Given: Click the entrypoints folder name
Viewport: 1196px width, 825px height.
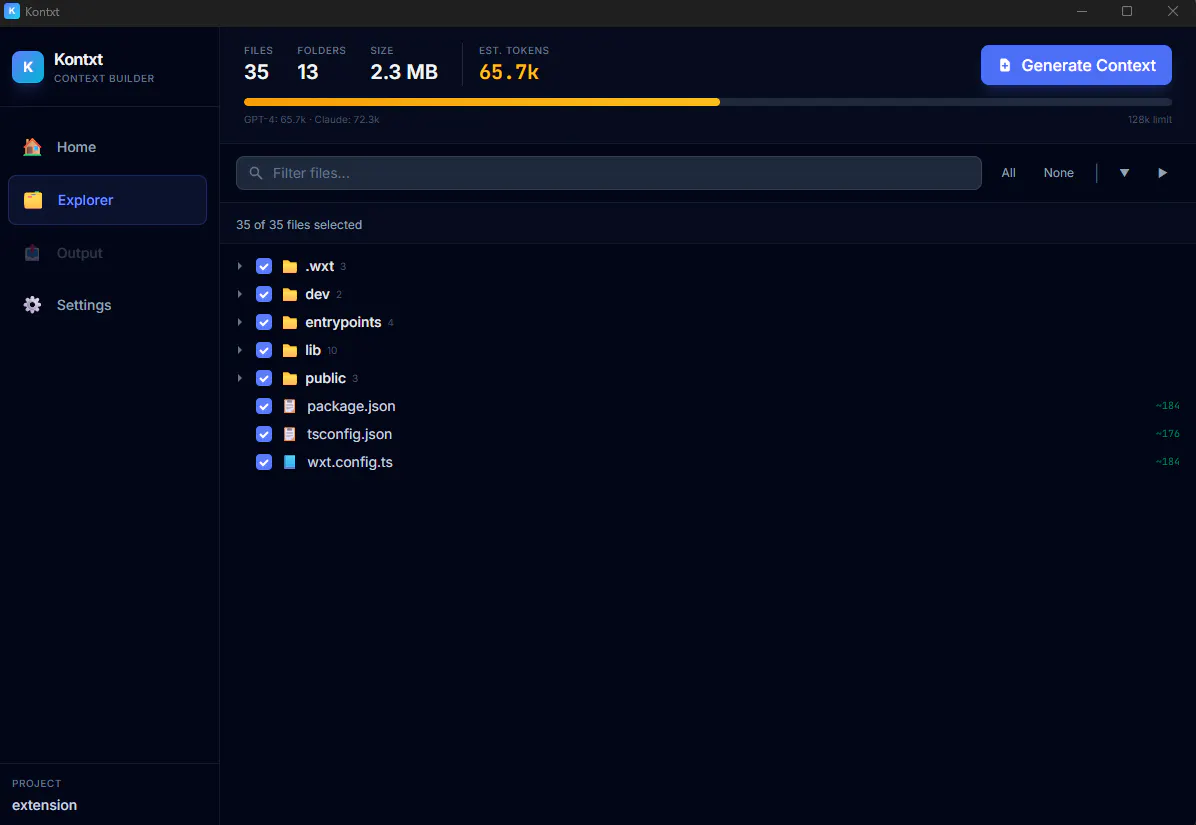Looking at the screenshot, I should pos(343,323).
